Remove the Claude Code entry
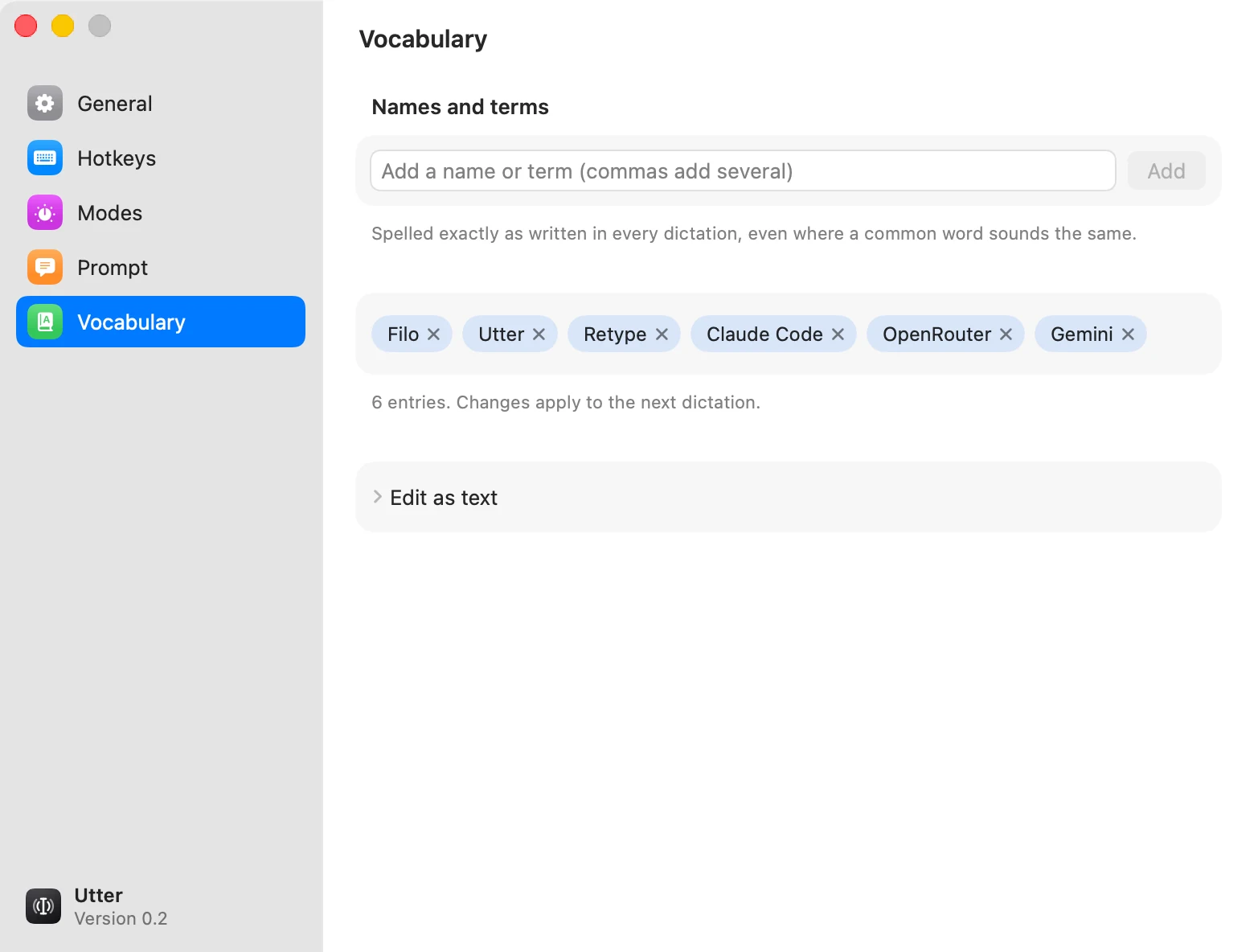 pyautogui.click(x=838, y=334)
